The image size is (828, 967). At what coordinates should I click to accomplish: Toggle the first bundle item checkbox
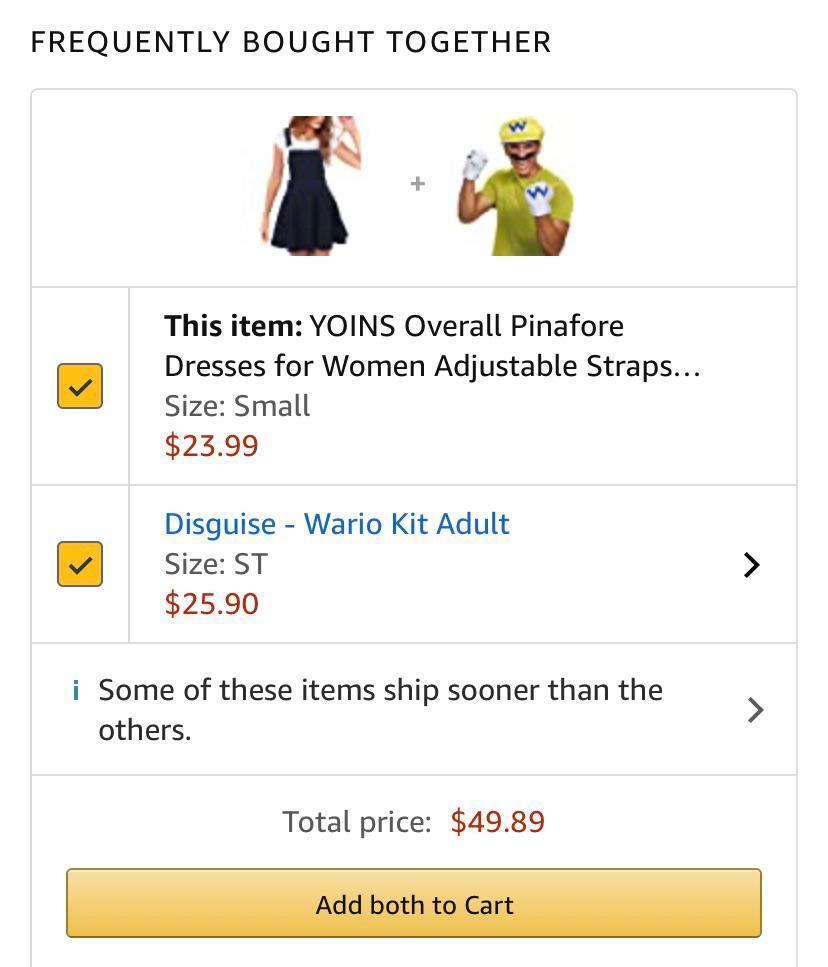point(80,385)
